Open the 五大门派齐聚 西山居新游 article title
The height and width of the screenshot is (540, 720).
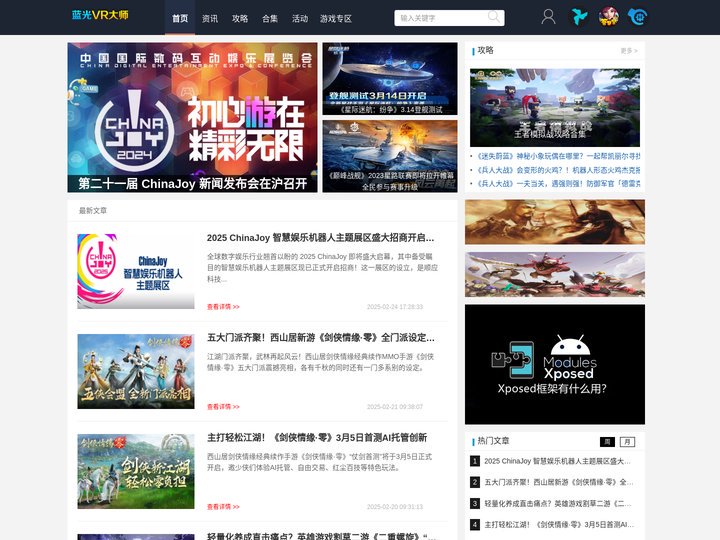tap(321, 338)
